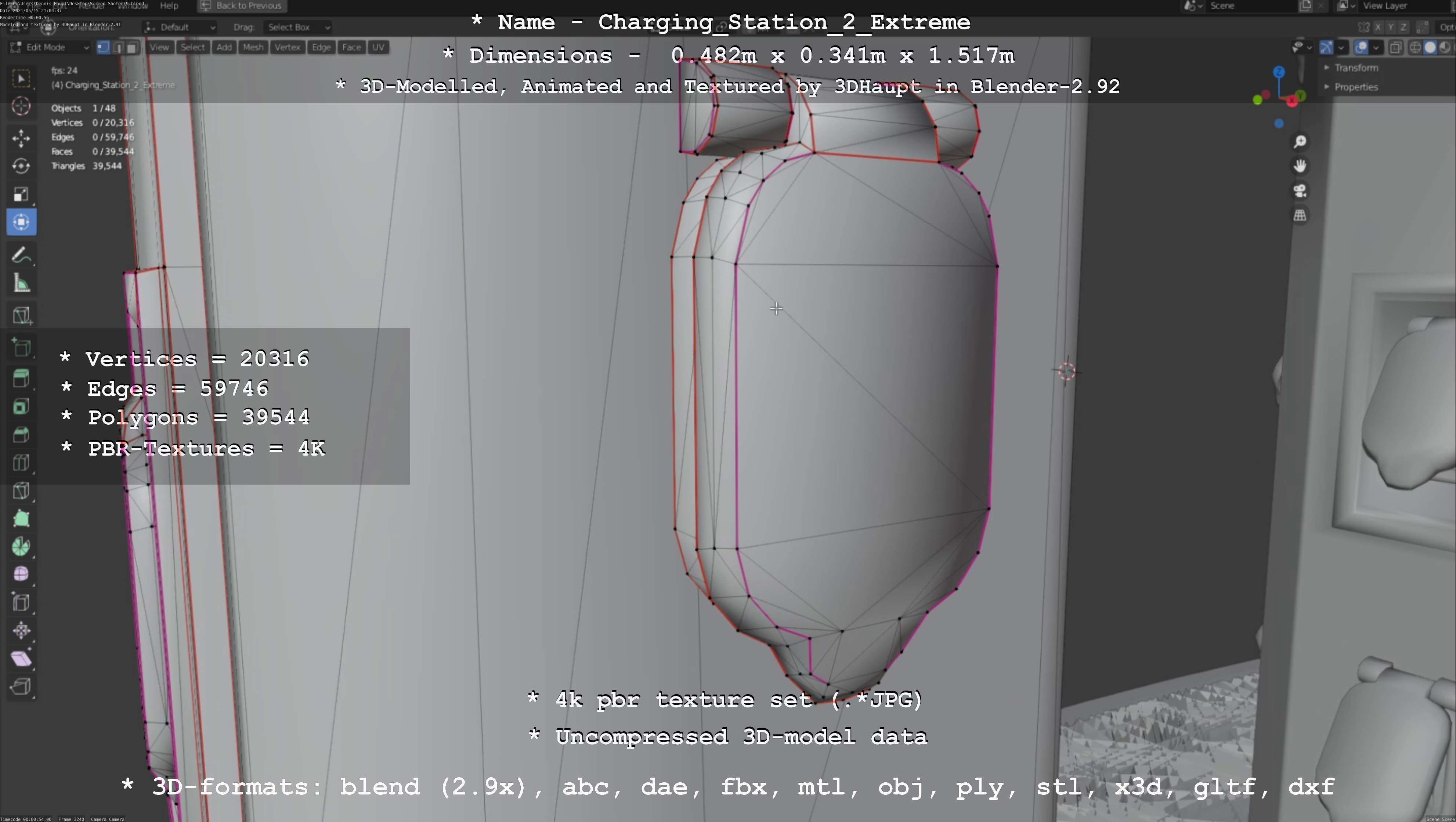Open the Vertex menu

(x=287, y=47)
